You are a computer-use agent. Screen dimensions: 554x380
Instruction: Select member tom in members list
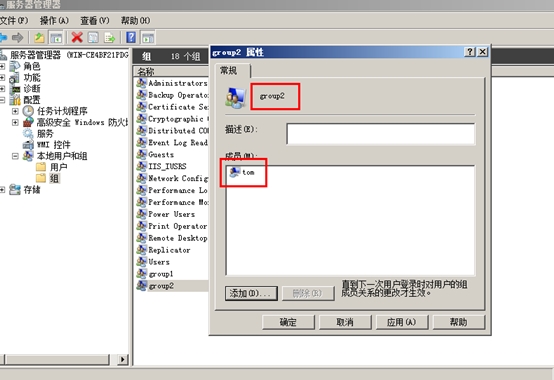coord(242,172)
